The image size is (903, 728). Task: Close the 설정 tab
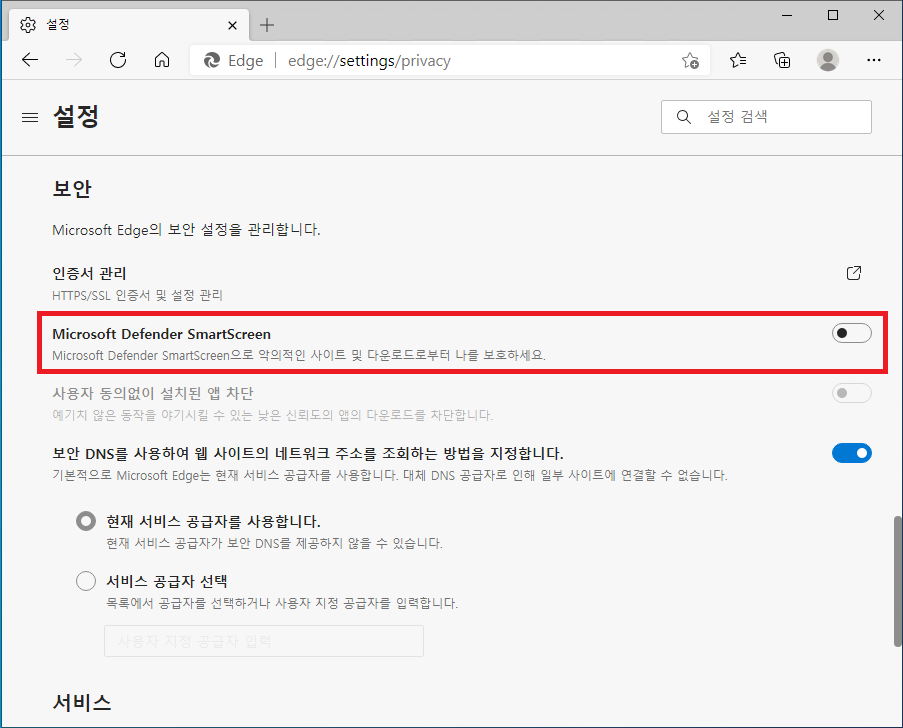pos(233,25)
